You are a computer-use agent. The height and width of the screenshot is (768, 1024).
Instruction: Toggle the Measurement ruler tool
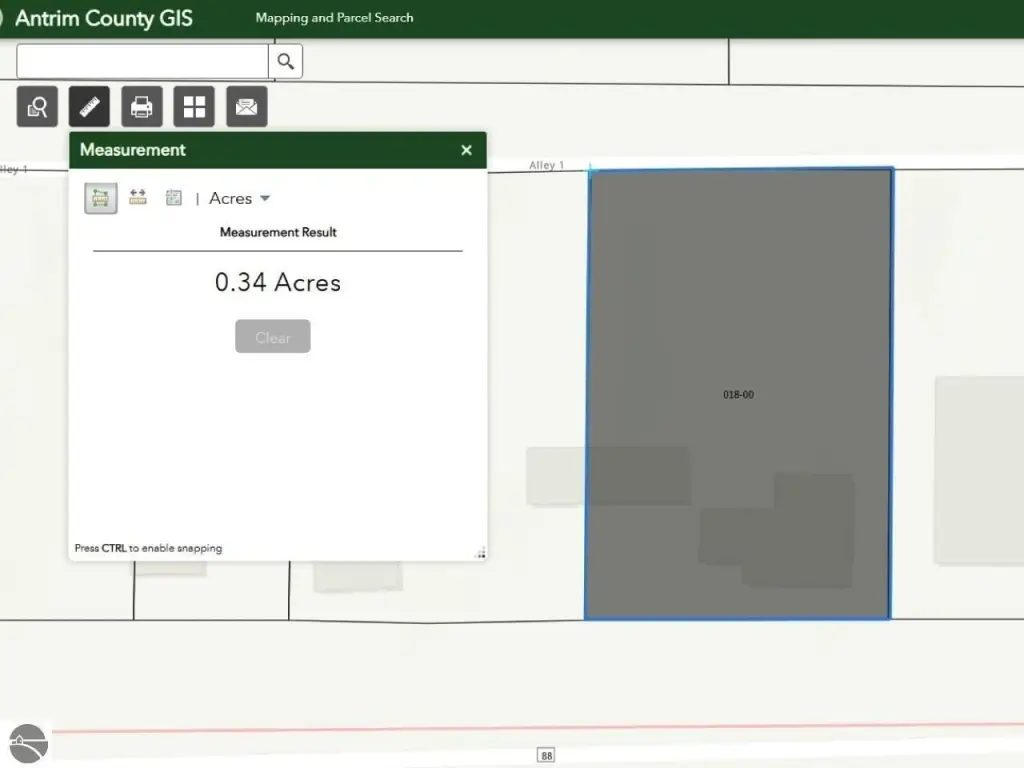point(89,106)
